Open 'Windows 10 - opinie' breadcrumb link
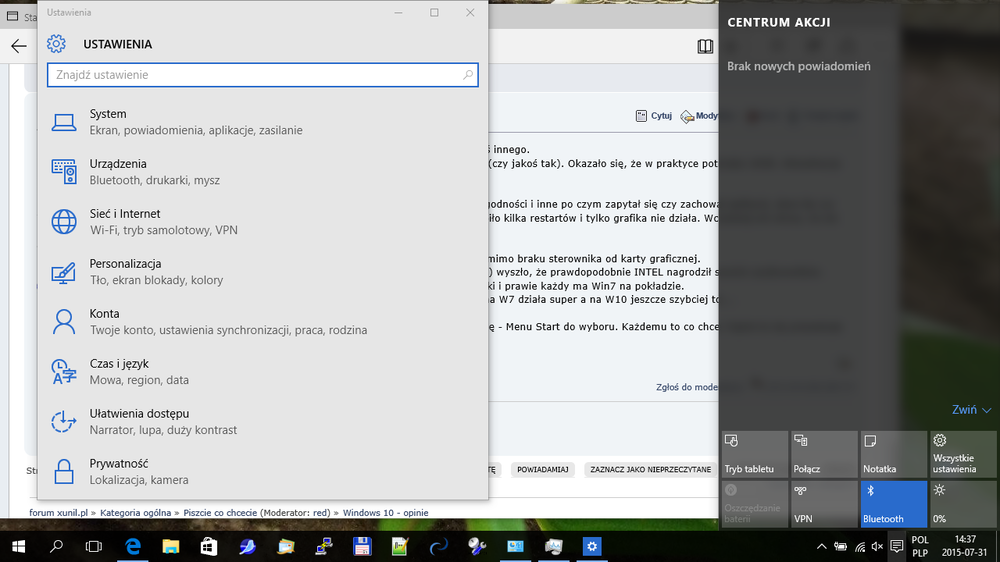The height and width of the screenshot is (562, 1000). coord(385,512)
